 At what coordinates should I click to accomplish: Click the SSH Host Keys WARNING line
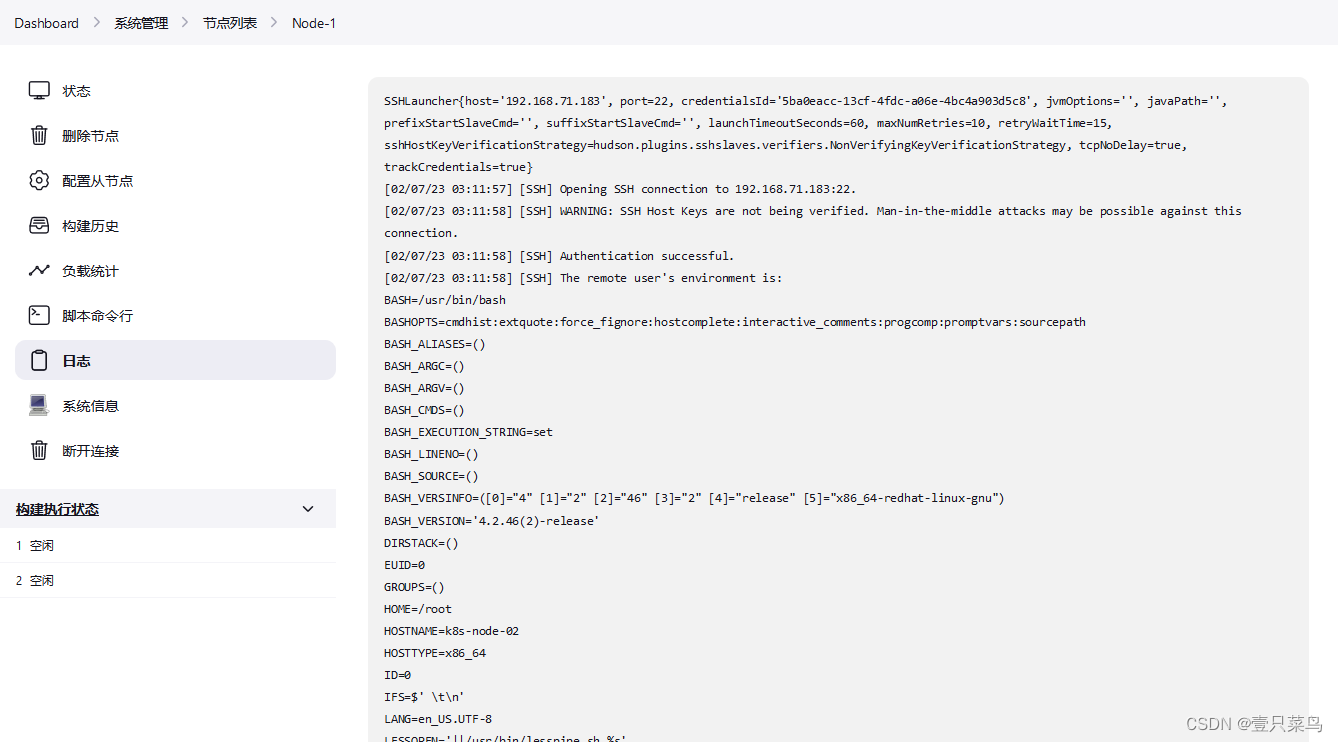coord(813,222)
